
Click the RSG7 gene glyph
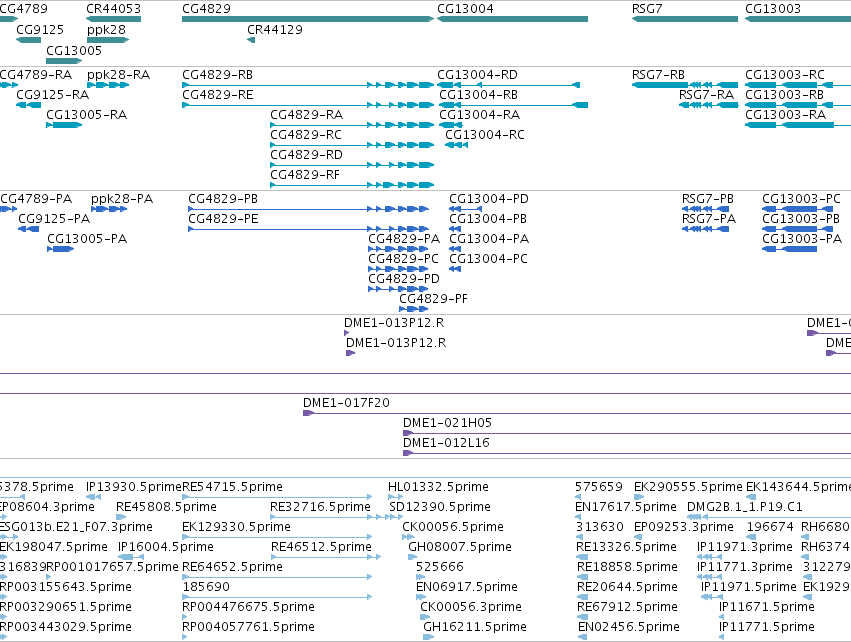tap(685, 19)
